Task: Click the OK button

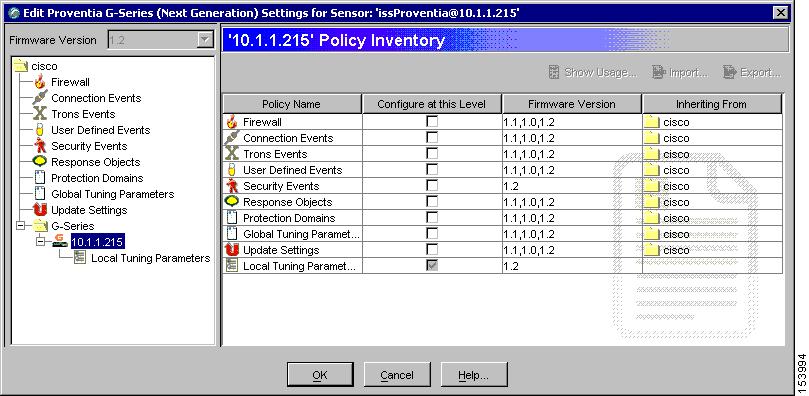Action: [320, 375]
